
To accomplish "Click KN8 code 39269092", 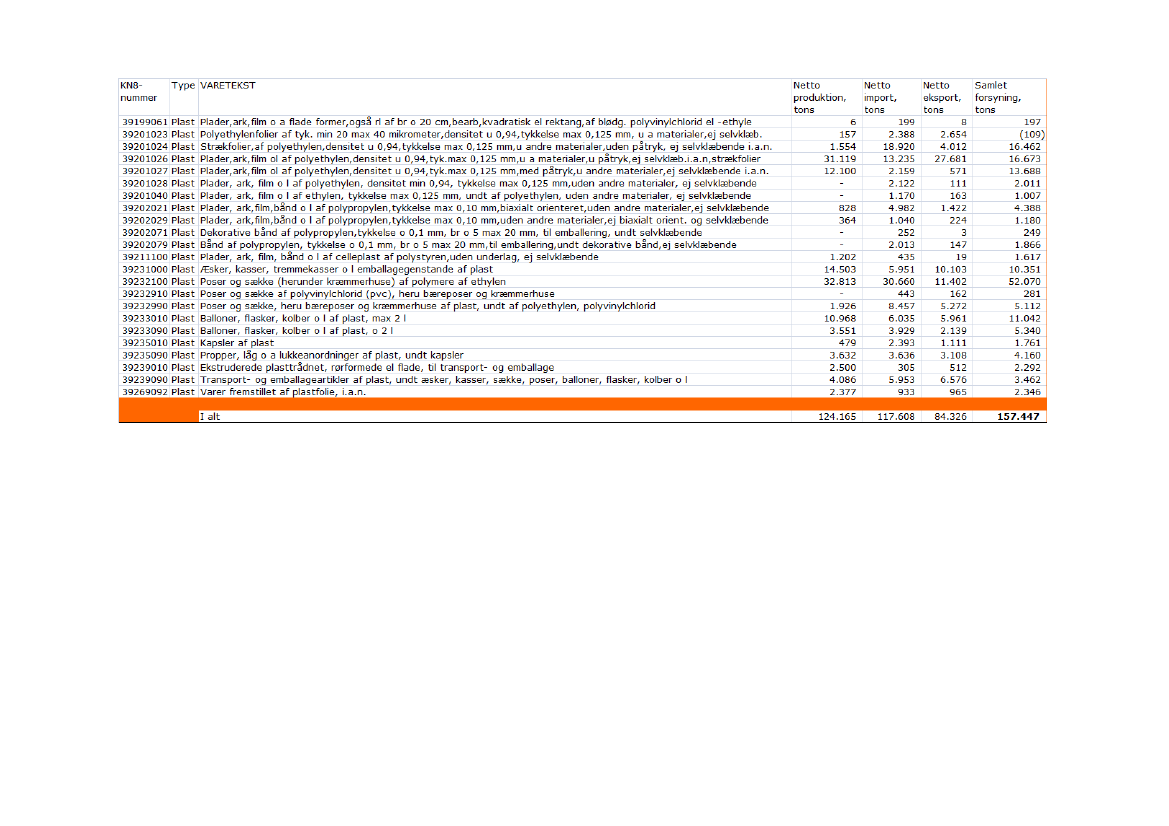I will (145, 392).
